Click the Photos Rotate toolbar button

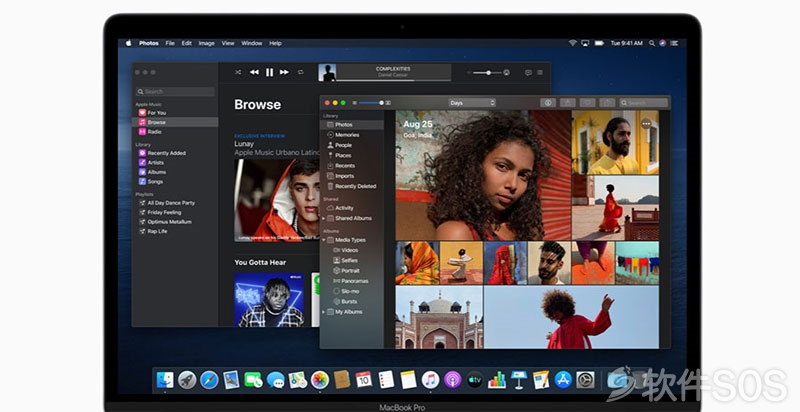[607, 103]
